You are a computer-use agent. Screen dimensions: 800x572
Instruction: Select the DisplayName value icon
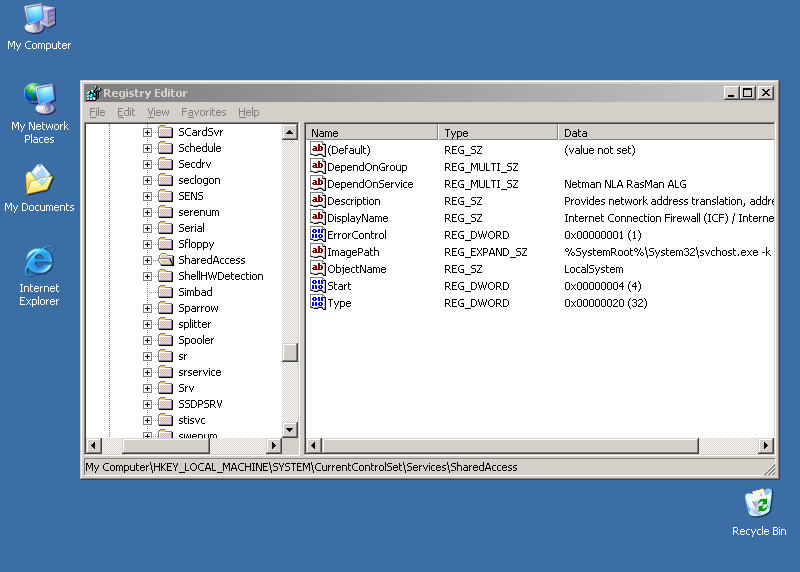[317, 217]
